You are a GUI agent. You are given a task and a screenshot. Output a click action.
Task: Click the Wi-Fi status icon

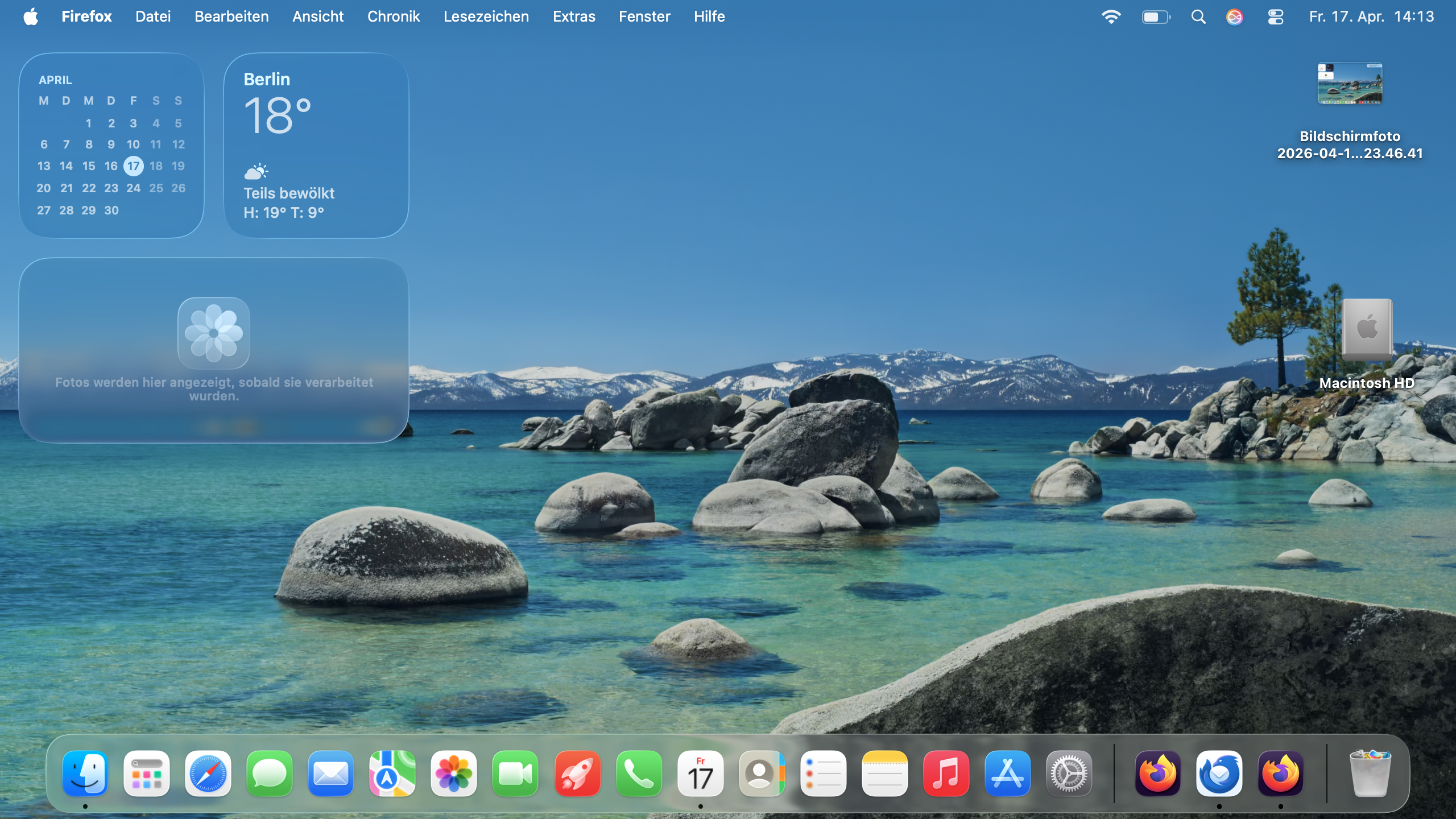click(x=1111, y=17)
